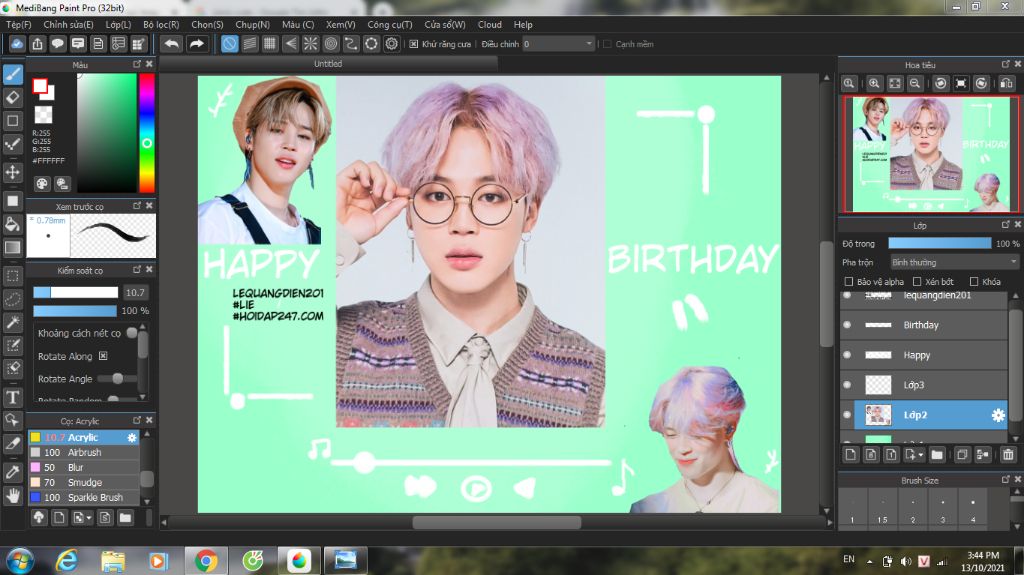Enable Xén bớt clipping checkbox
Image resolution: width=1024 pixels, height=575 pixels.
tap(917, 282)
